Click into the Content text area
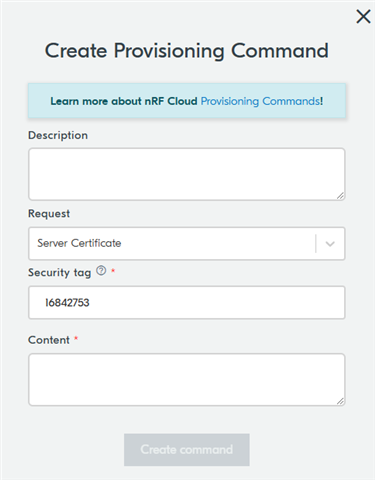Viewport: 375px width, 480px height. (x=187, y=380)
